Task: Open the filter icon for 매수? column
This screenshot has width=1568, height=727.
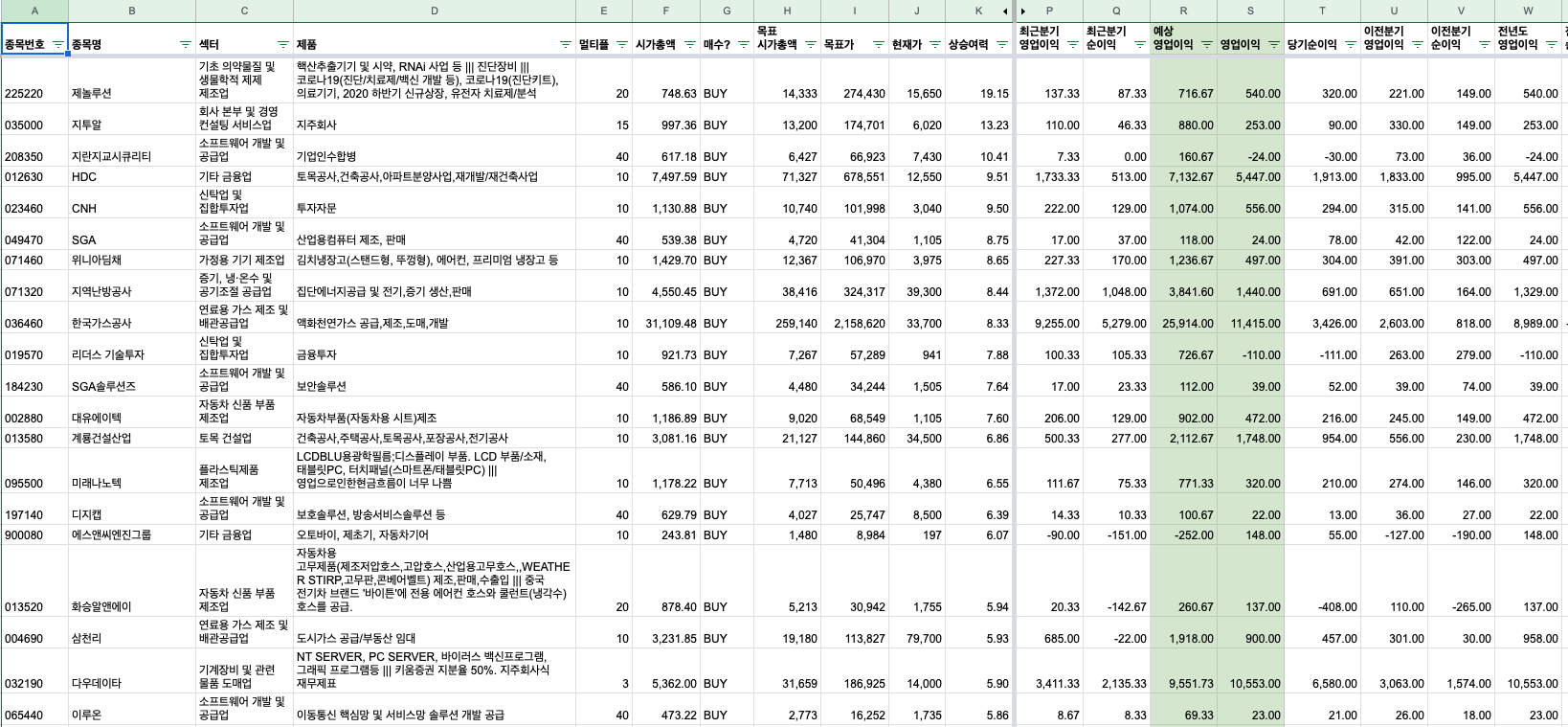Action: 744,45
